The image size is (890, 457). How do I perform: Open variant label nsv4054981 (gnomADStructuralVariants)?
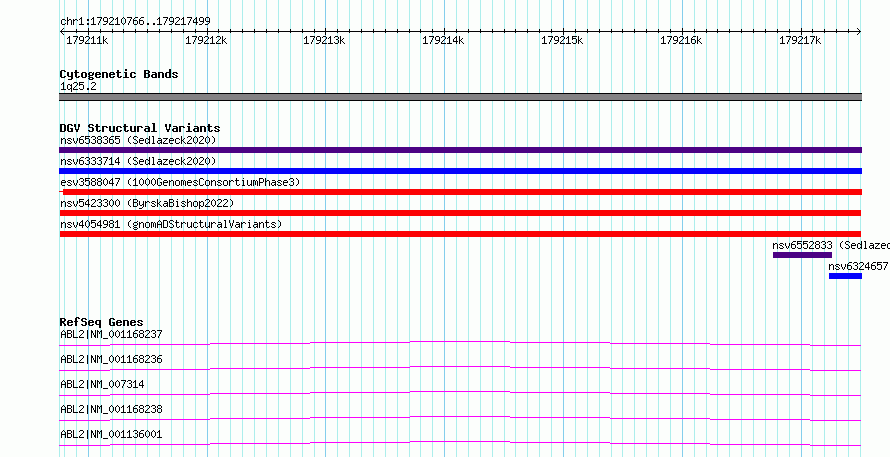coord(171,224)
